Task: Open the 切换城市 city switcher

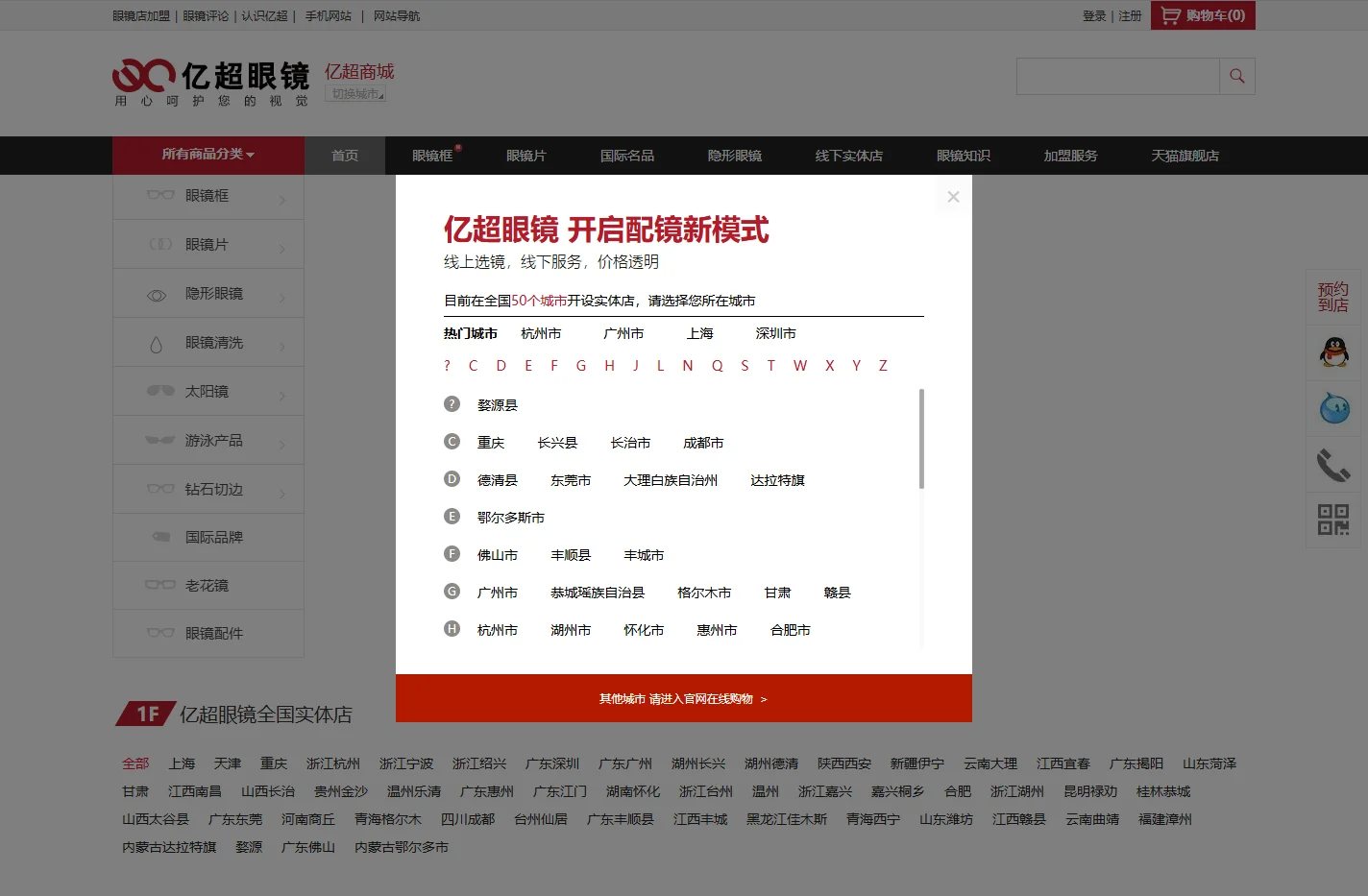Action: 355,93
